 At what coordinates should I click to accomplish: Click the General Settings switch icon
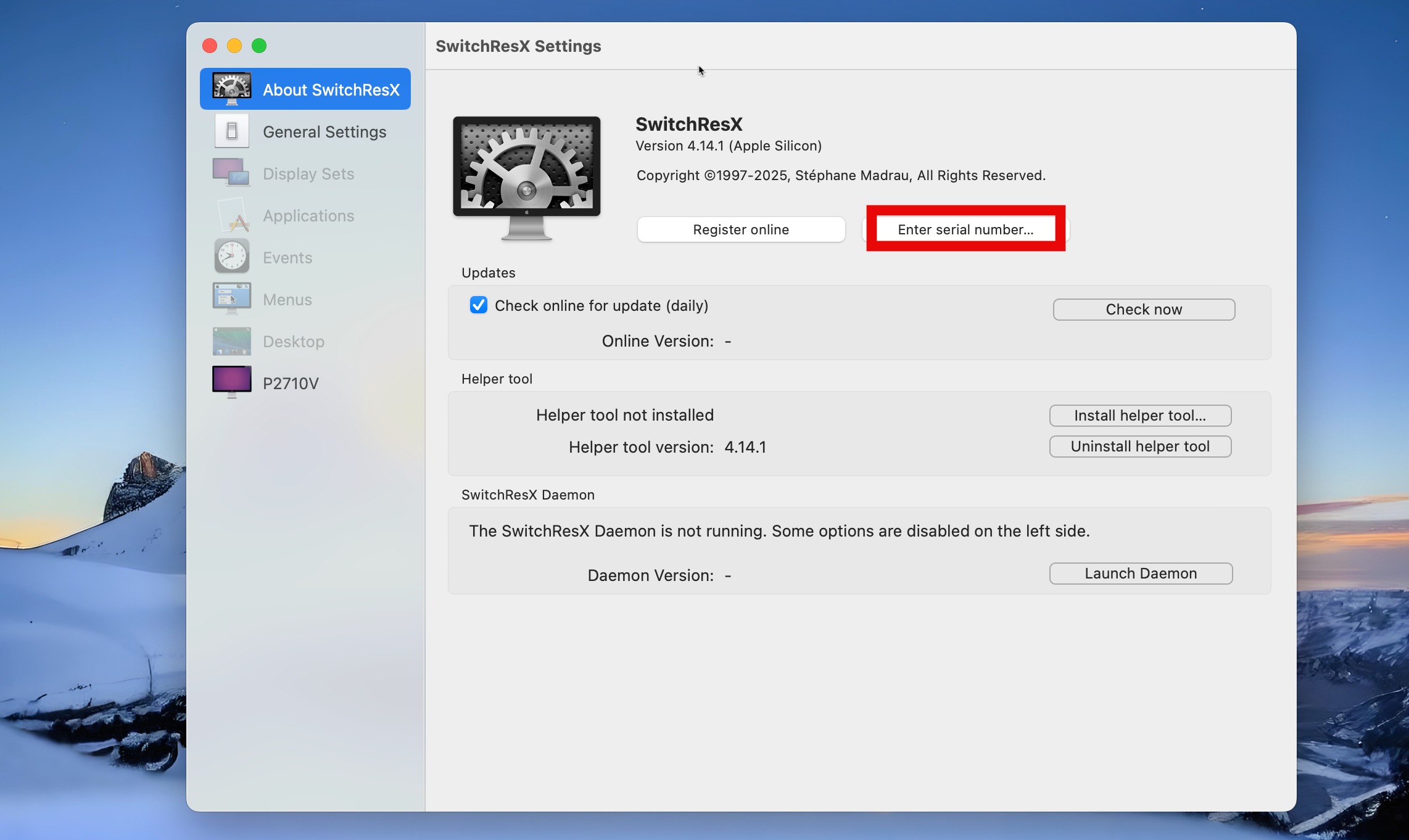[231, 131]
